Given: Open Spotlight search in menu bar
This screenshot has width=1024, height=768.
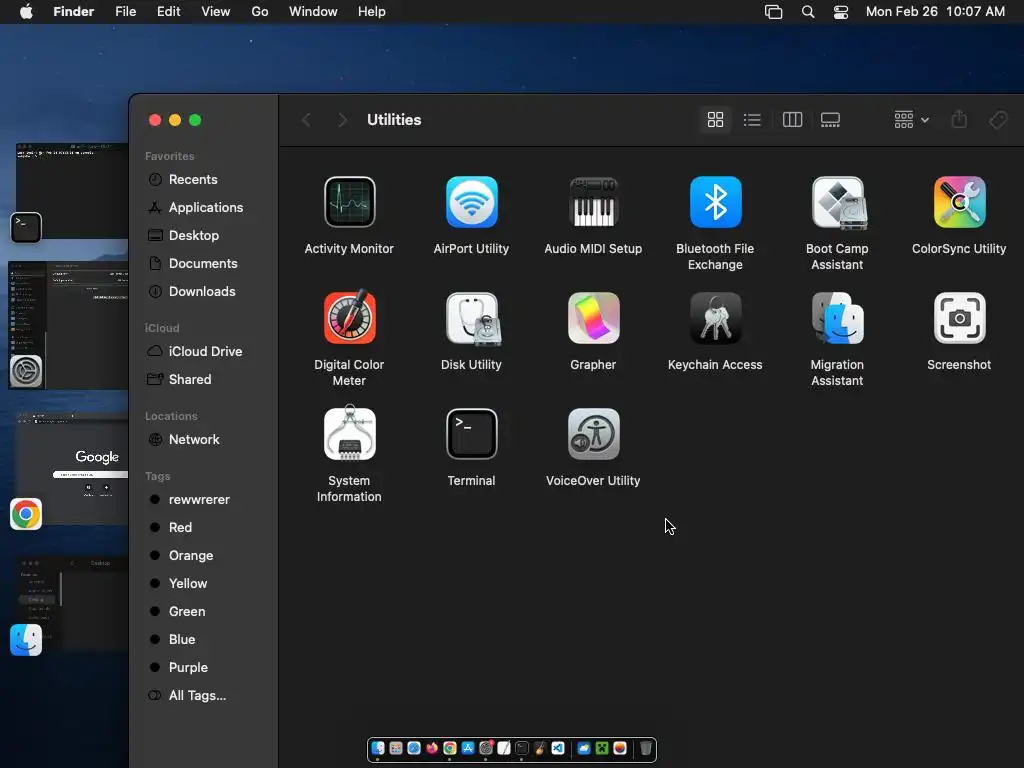Looking at the screenshot, I should coord(808,12).
